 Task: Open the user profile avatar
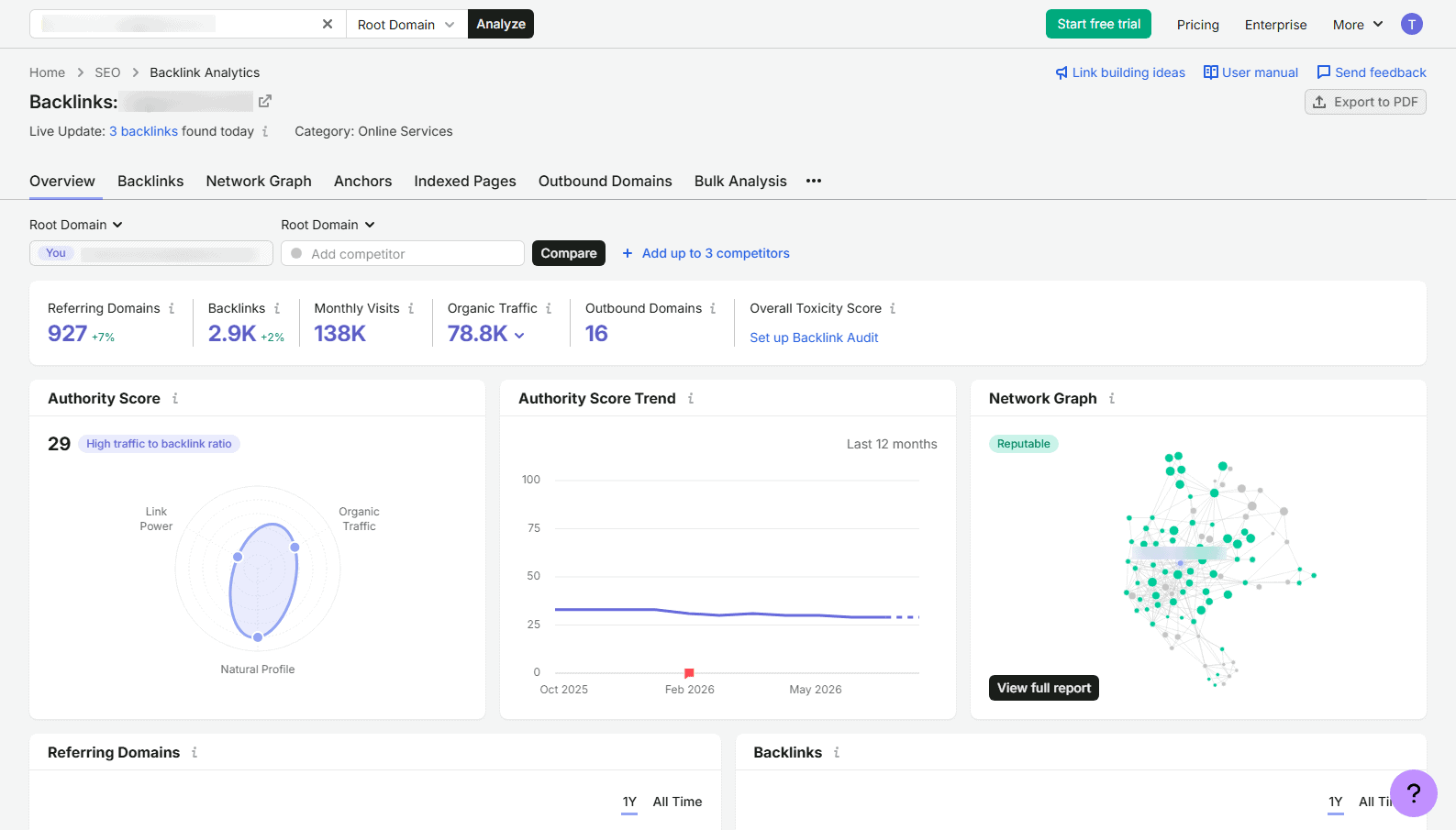[1412, 24]
